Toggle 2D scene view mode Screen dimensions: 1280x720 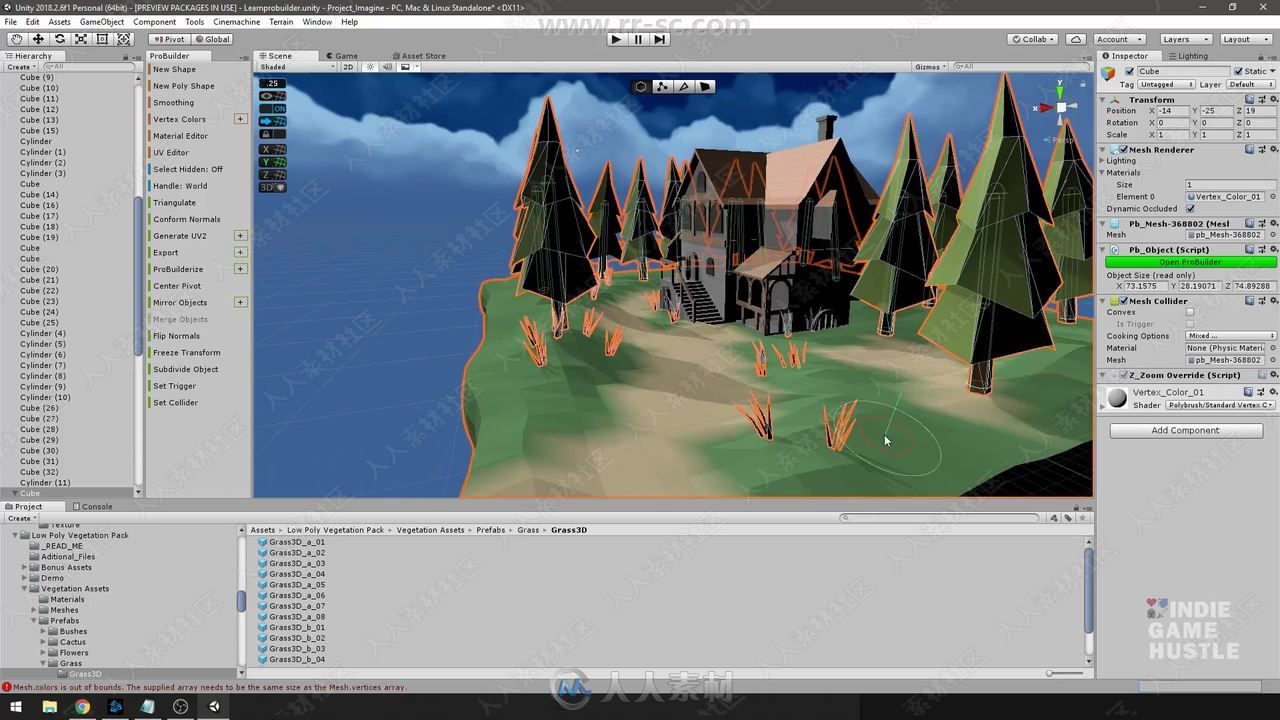point(348,67)
